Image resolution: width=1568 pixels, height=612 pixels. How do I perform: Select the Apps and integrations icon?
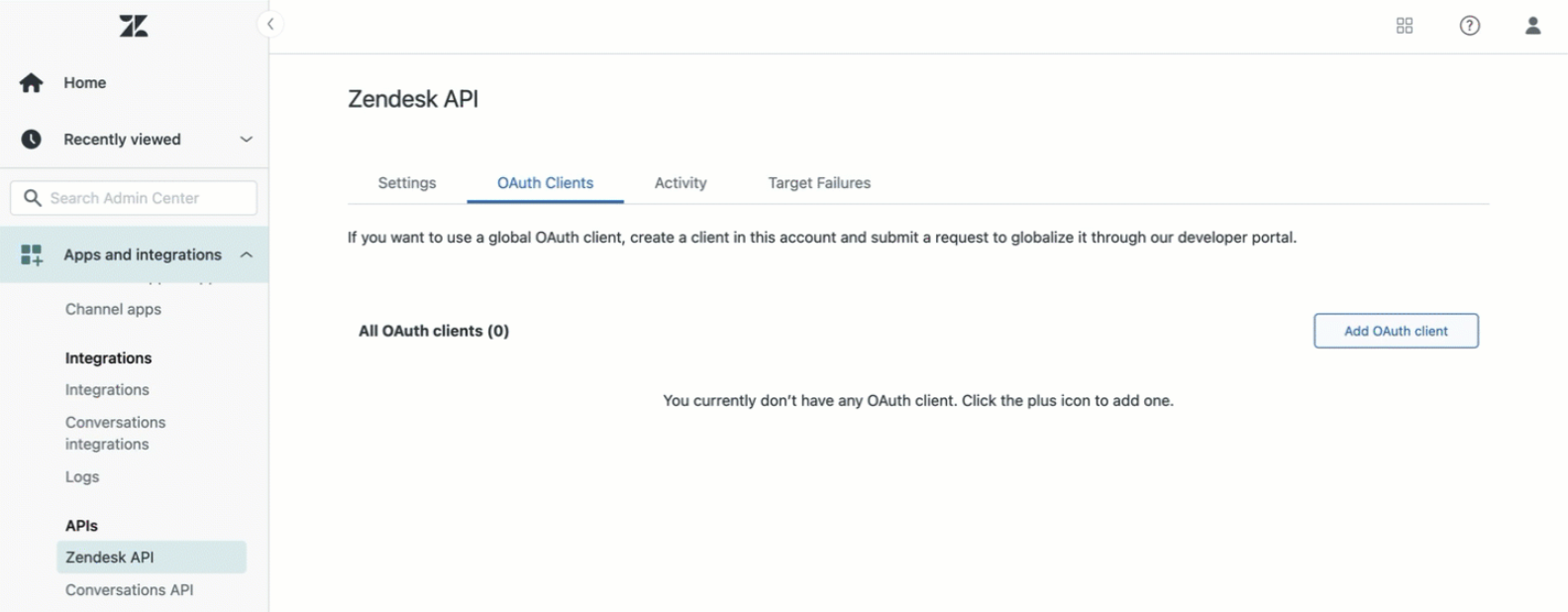click(31, 254)
